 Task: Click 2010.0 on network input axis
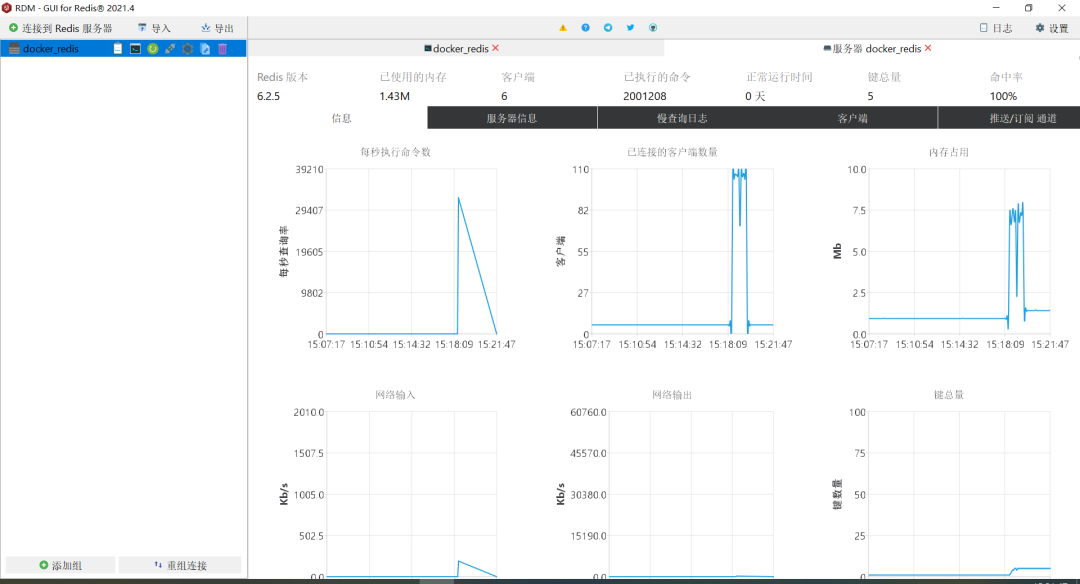[309, 413]
